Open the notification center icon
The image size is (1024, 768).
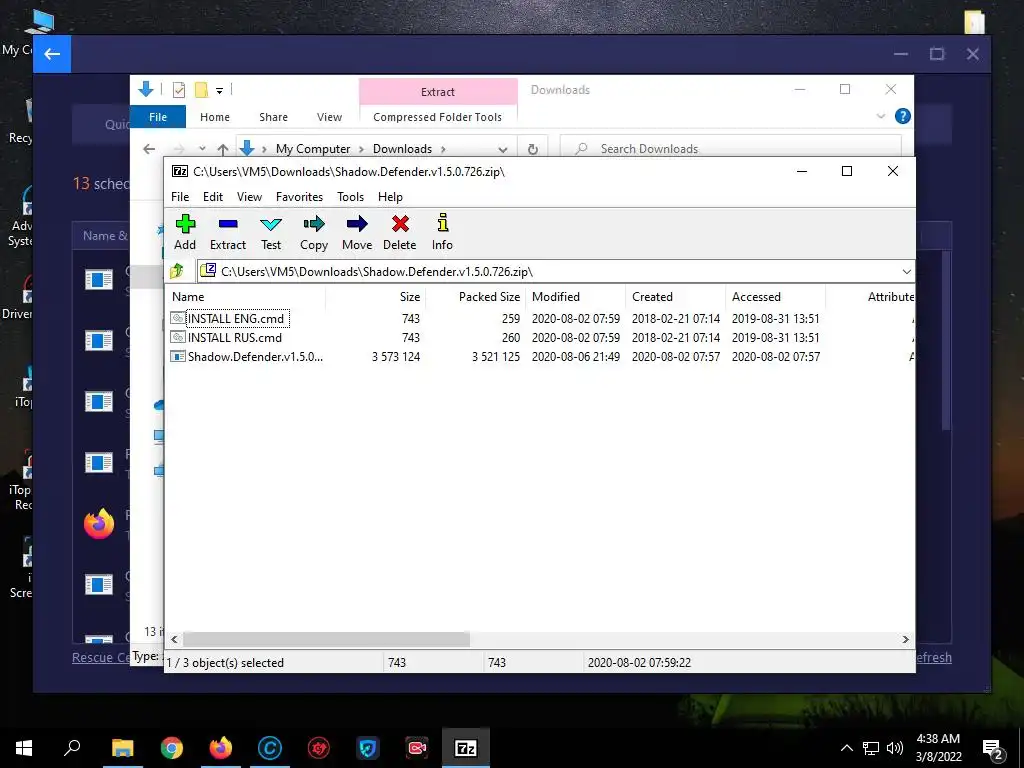pyautogui.click(x=993, y=749)
